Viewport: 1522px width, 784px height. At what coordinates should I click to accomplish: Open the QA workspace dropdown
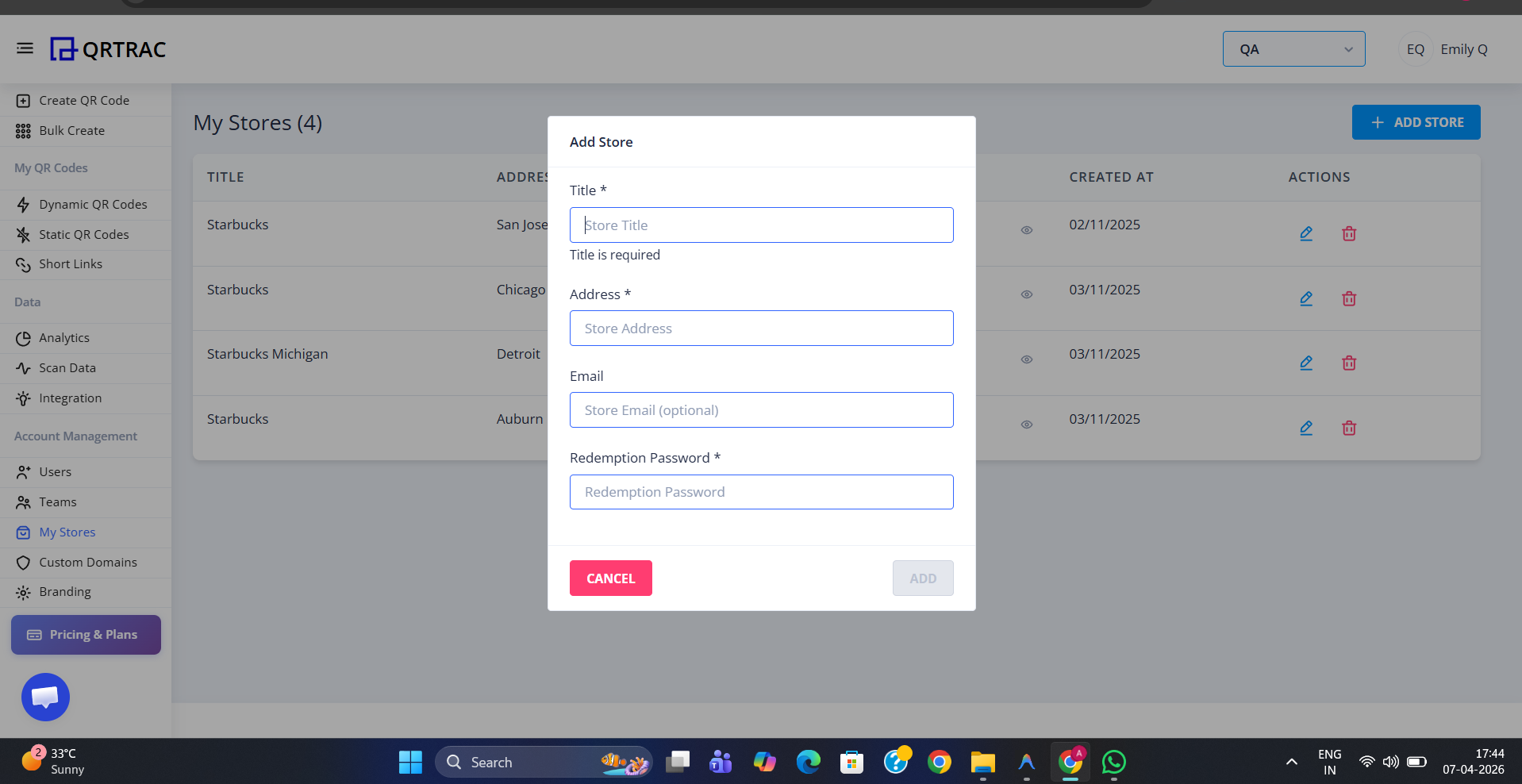click(1293, 48)
